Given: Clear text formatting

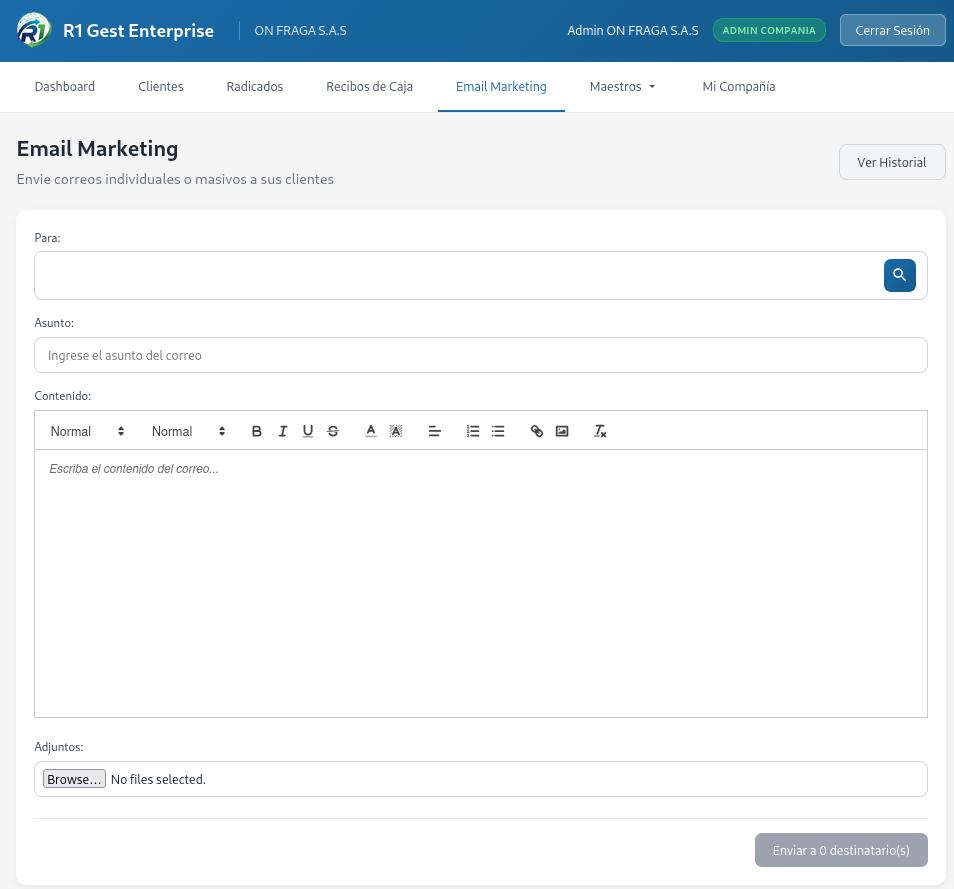Looking at the screenshot, I should coord(600,431).
